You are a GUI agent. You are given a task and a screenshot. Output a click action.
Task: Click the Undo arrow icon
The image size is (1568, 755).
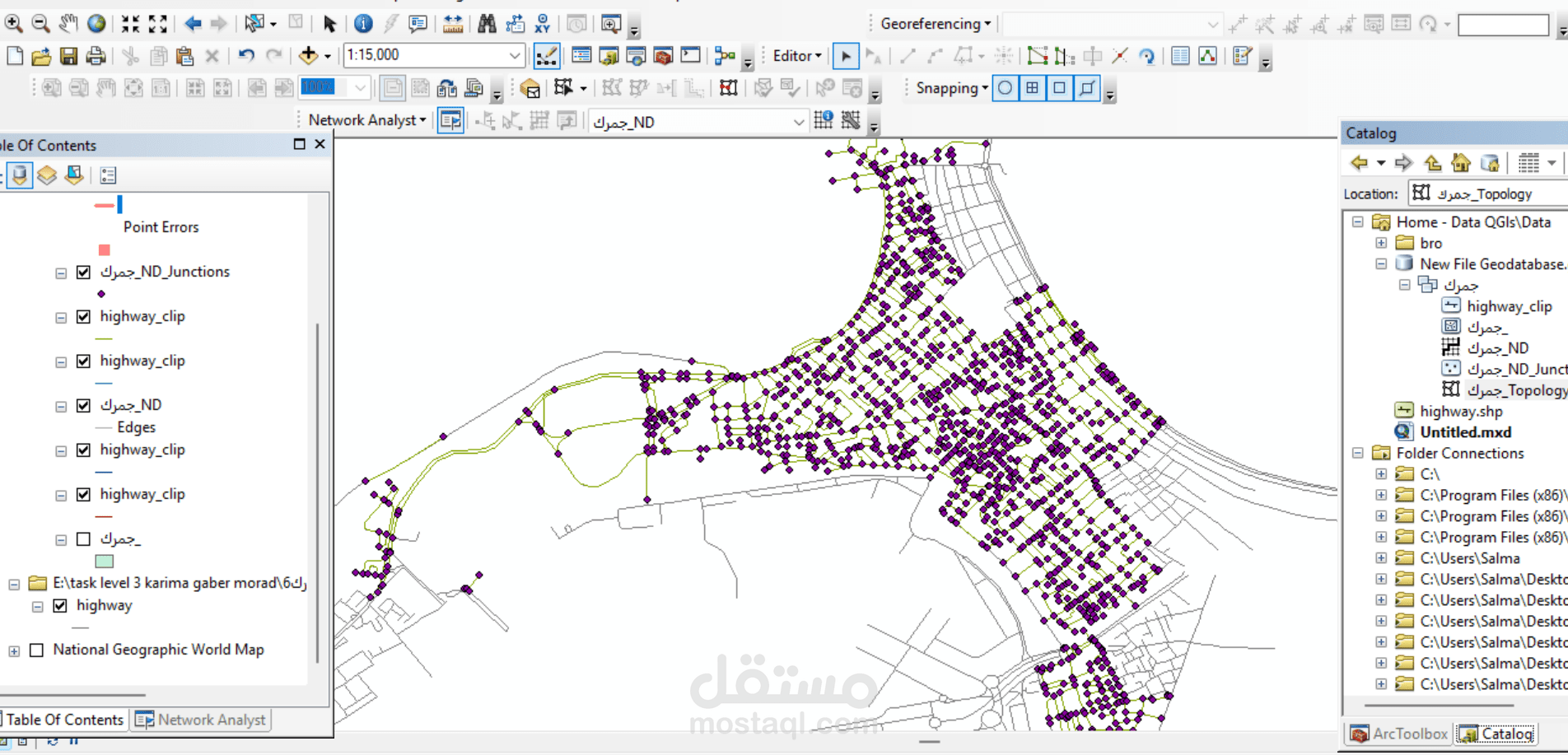[246, 56]
